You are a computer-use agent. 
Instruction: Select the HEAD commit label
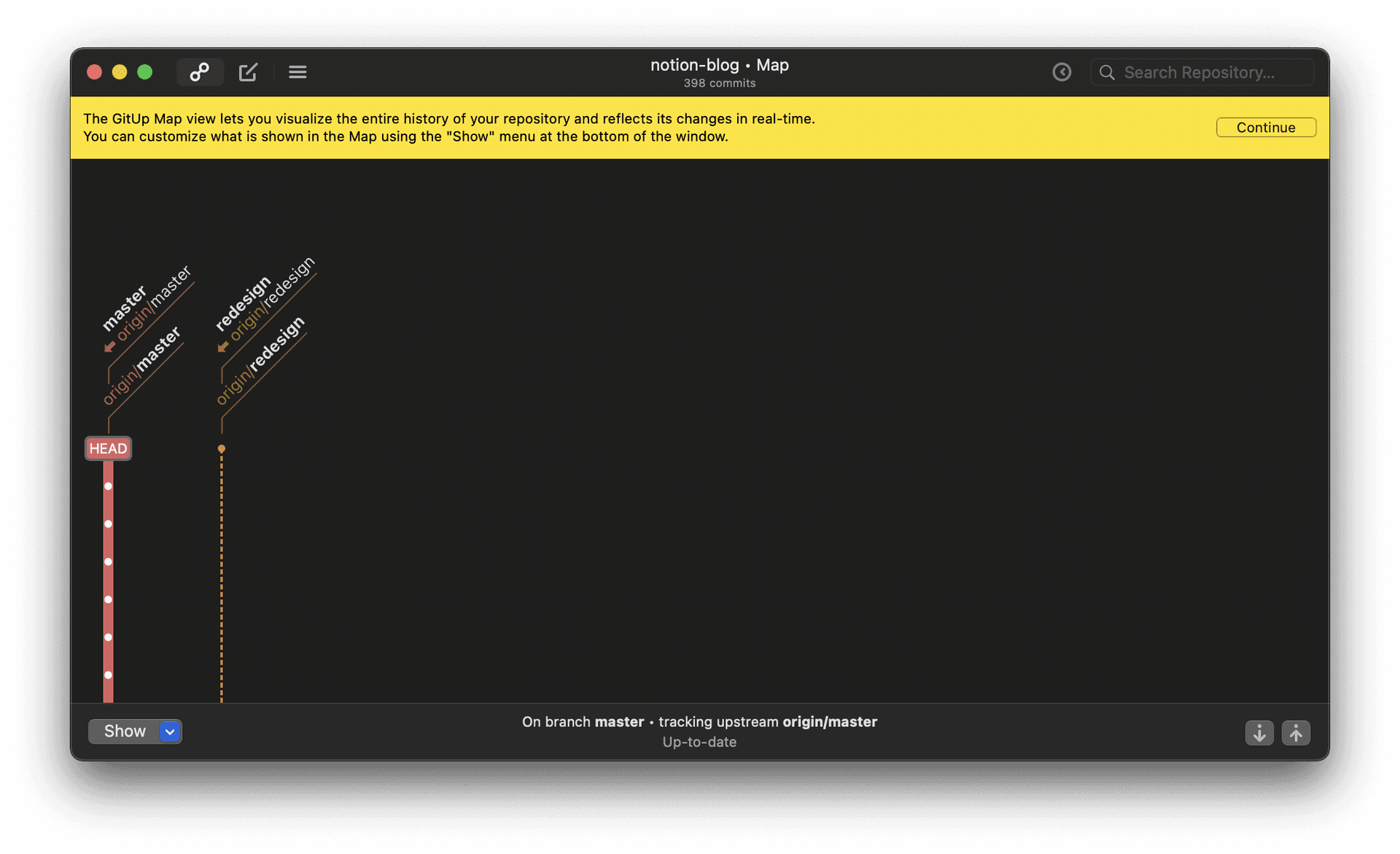point(108,449)
